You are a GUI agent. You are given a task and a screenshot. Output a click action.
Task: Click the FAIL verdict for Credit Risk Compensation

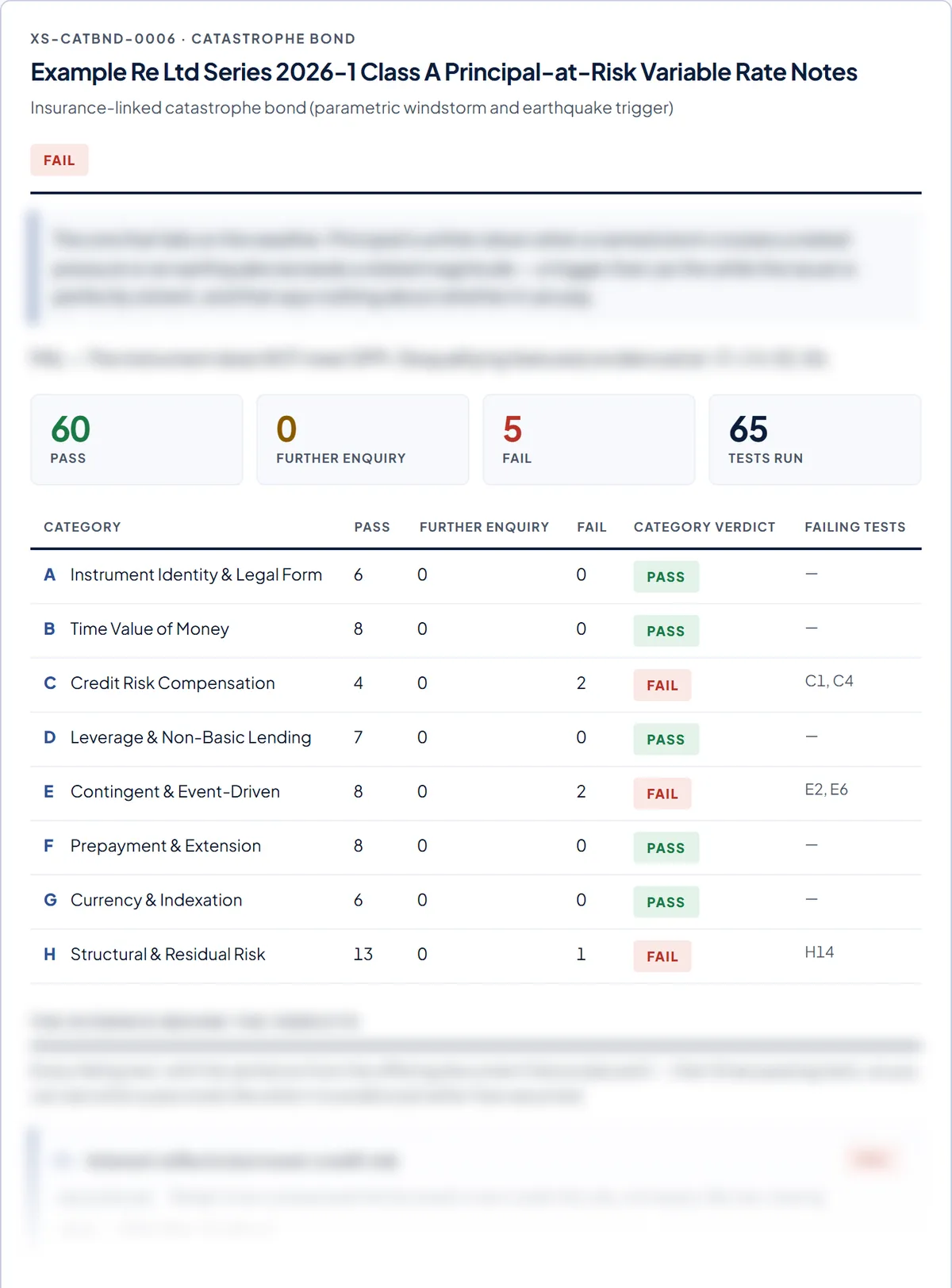pyautogui.click(x=662, y=685)
